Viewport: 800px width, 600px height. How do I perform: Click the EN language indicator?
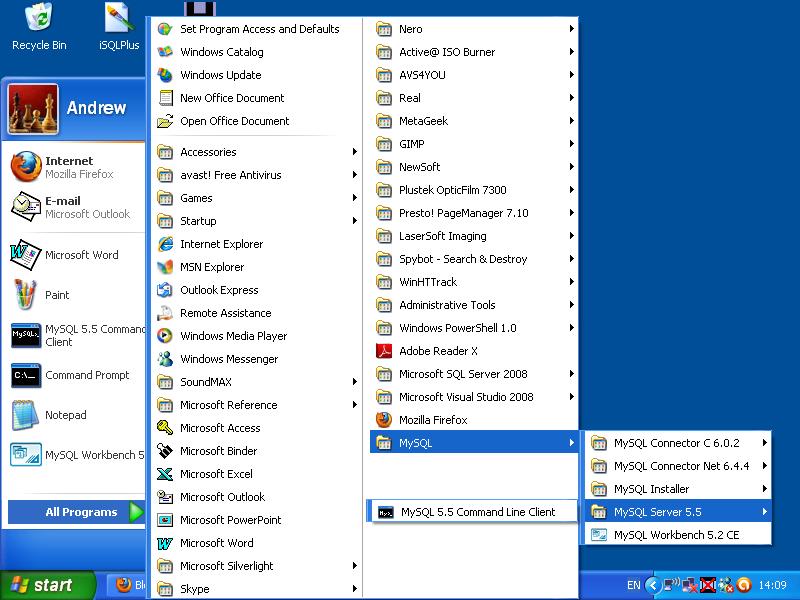pyautogui.click(x=633, y=585)
